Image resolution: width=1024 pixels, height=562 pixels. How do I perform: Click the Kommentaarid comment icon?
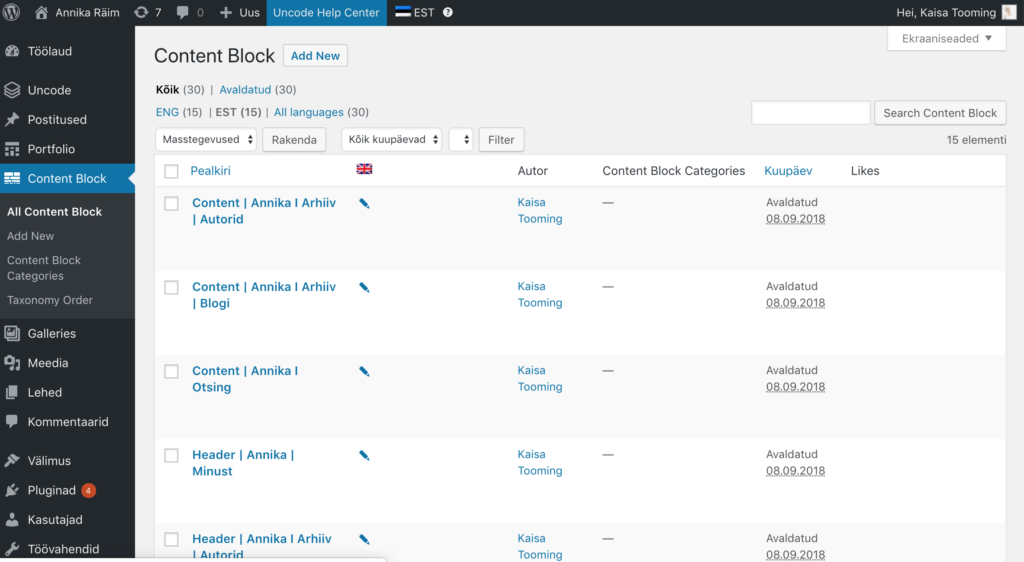point(12,422)
